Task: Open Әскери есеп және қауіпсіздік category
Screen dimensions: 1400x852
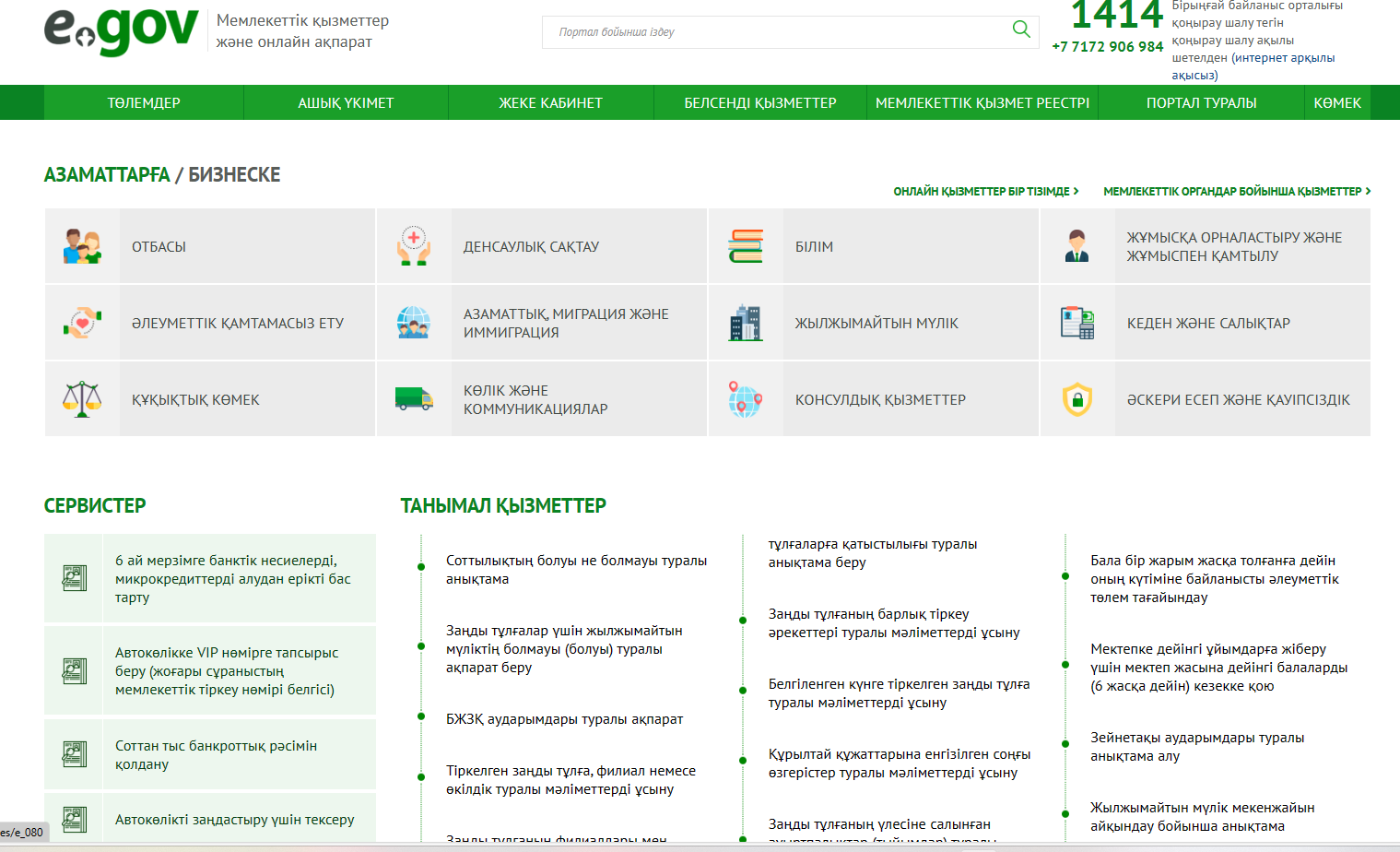Action: (x=1206, y=399)
